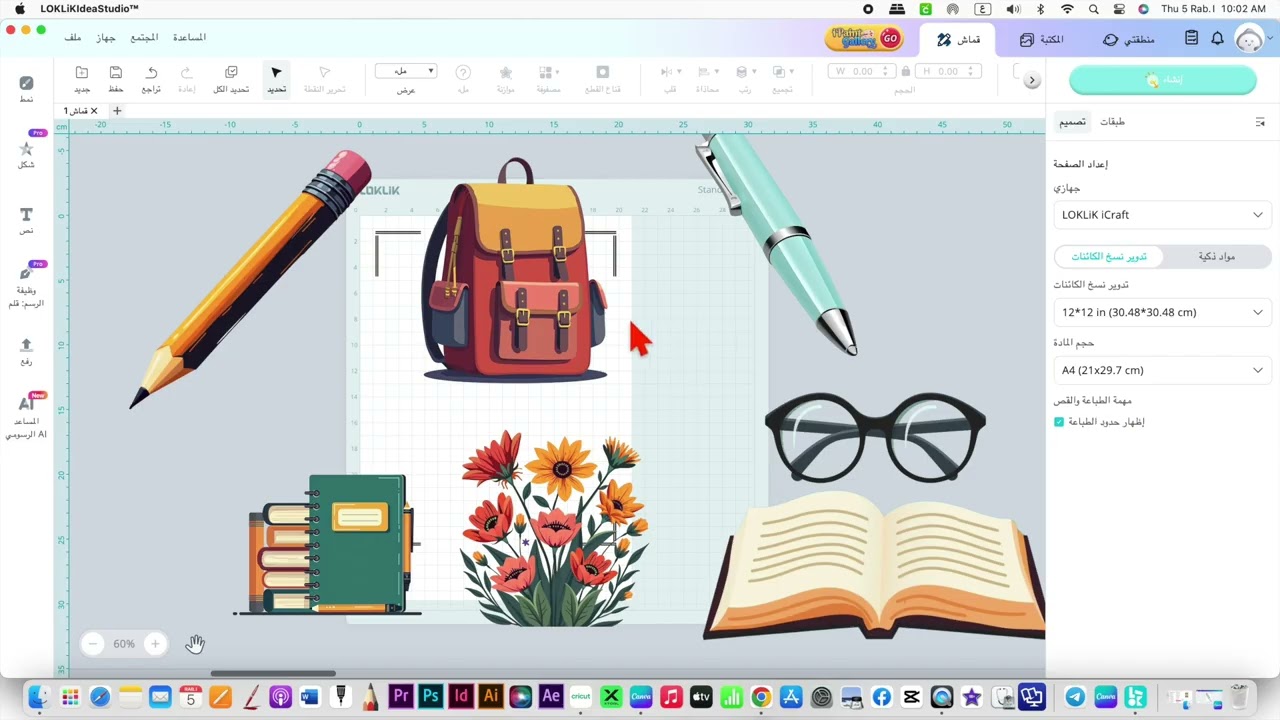
Task: Zoom in with the plus button
Action: coord(155,644)
